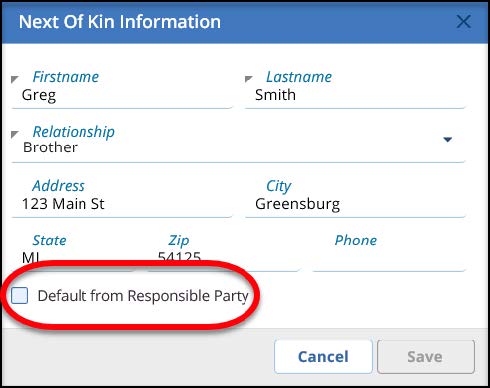490x388 pixels.
Task: Close the Next Of Kin Information dialog
Action: point(463,22)
